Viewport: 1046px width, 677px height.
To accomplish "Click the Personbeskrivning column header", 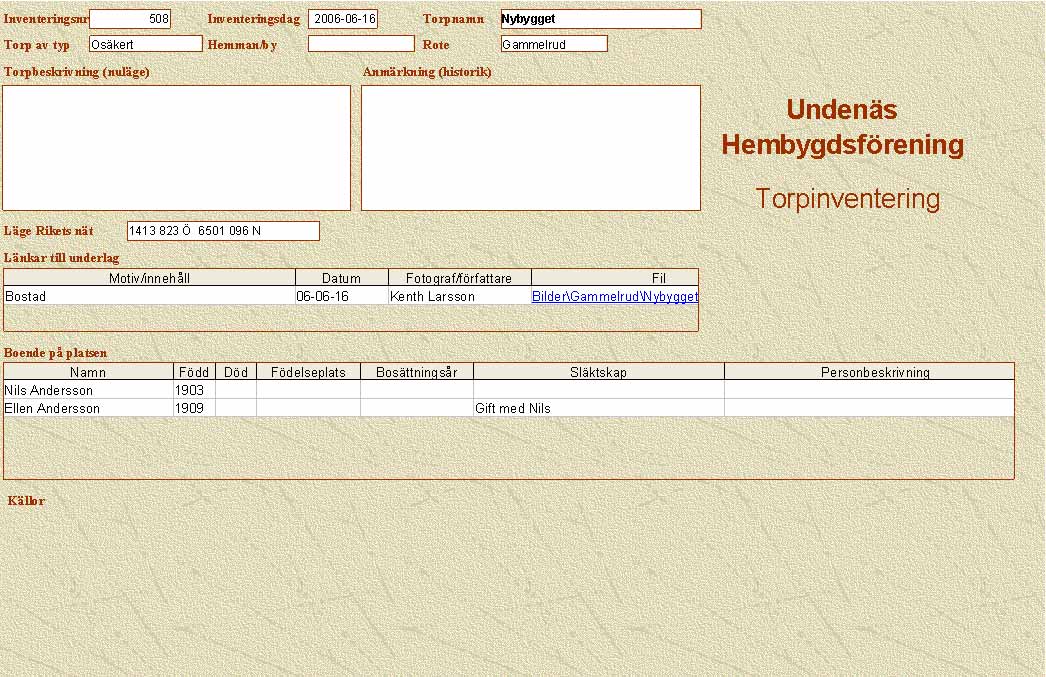I will coord(869,372).
